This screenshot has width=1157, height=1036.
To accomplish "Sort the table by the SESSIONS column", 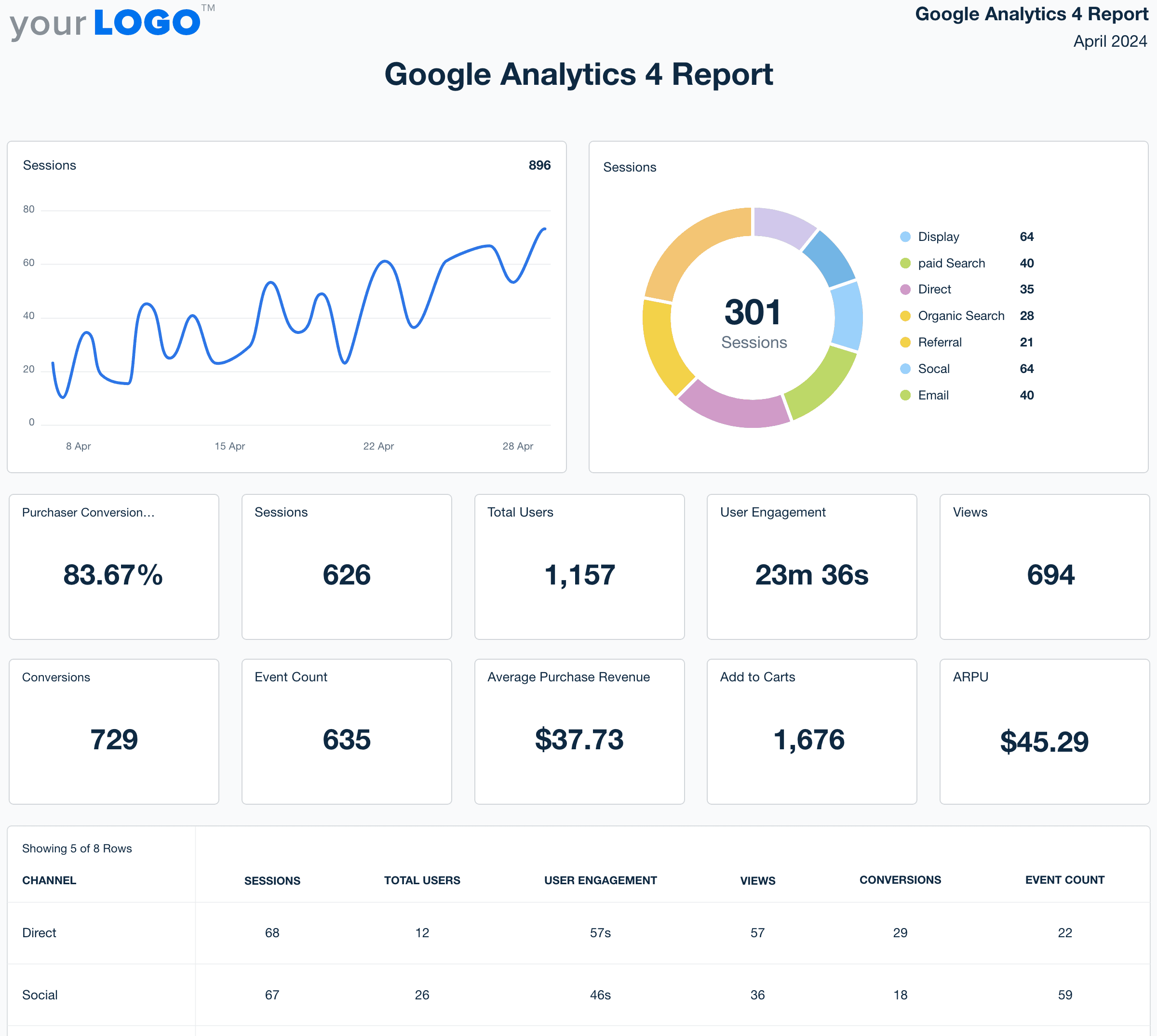I will point(272,880).
